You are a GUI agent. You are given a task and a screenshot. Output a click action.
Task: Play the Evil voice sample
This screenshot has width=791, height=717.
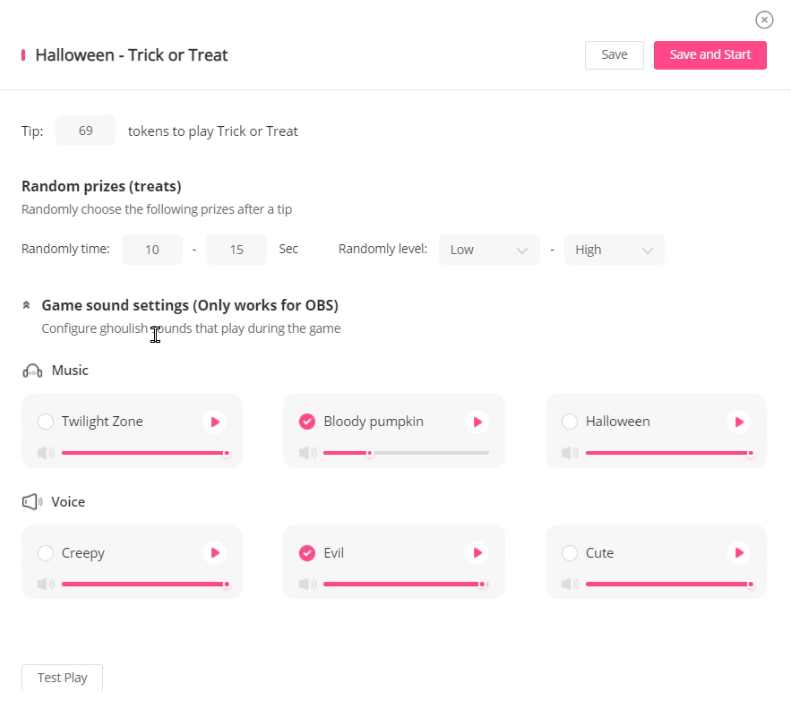click(x=477, y=553)
